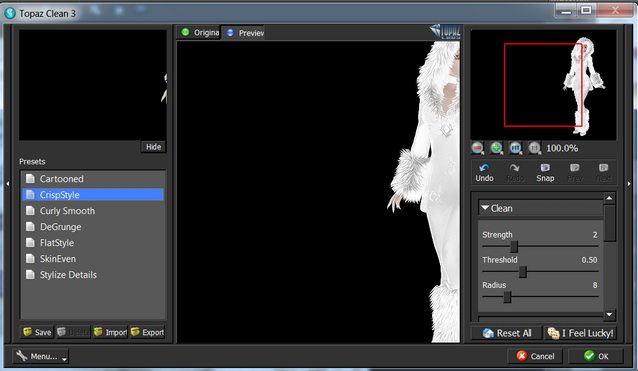Take a Snap of current settings

pyautogui.click(x=545, y=172)
